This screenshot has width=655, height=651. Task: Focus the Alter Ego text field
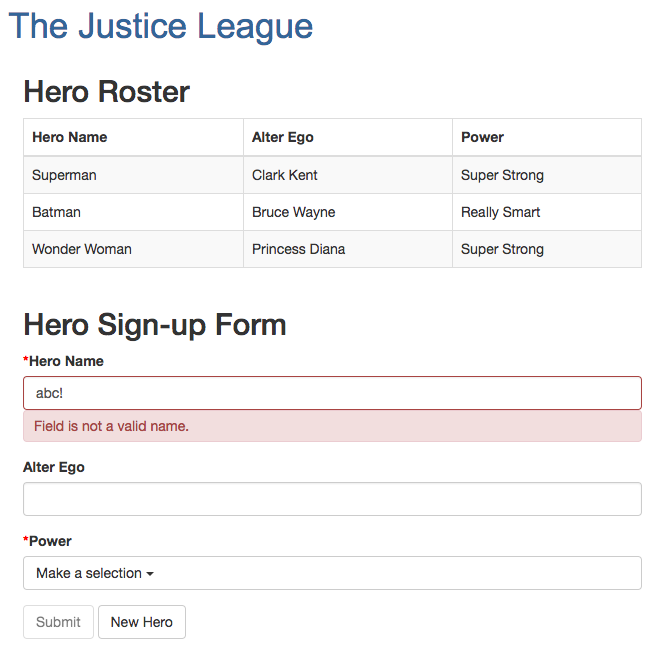click(x=332, y=499)
